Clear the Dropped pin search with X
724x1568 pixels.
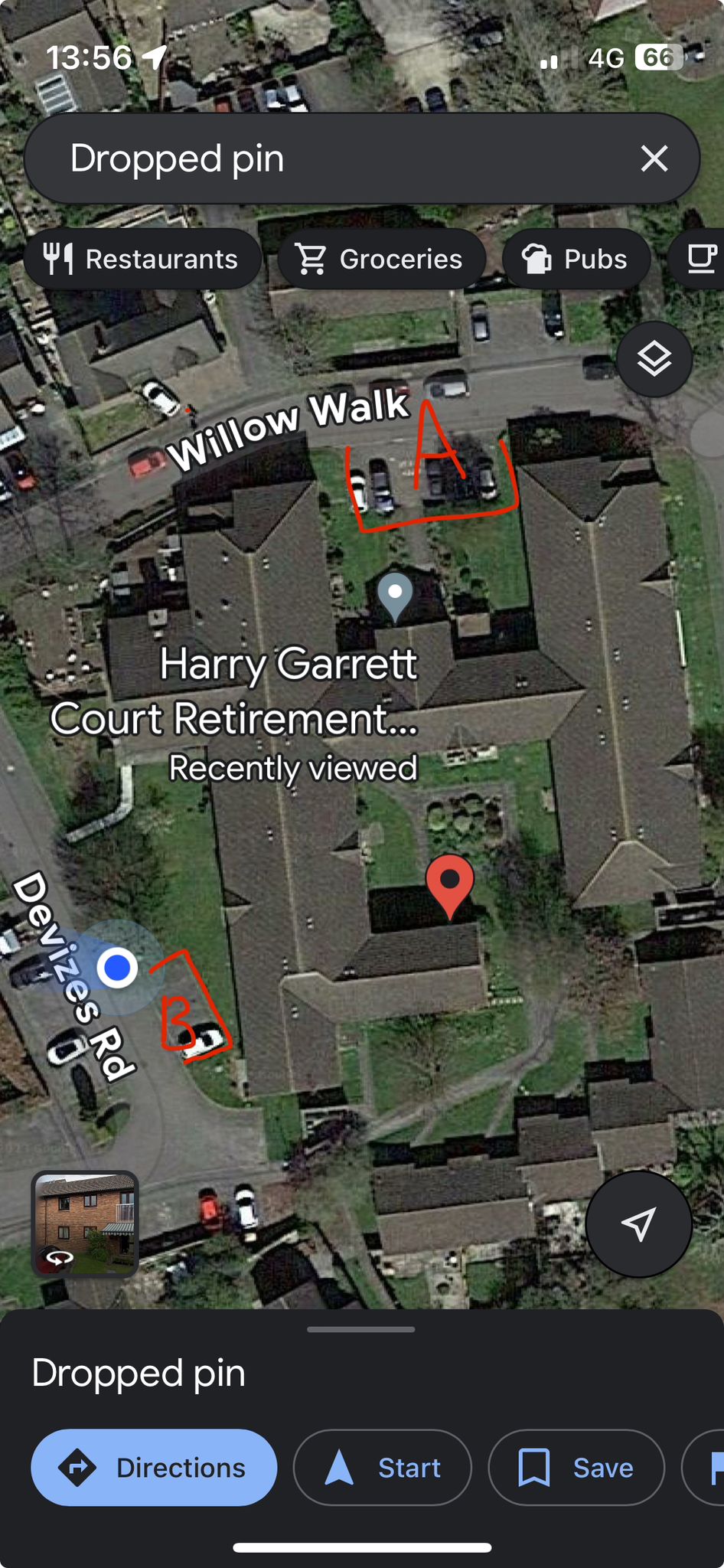(654, 158)
